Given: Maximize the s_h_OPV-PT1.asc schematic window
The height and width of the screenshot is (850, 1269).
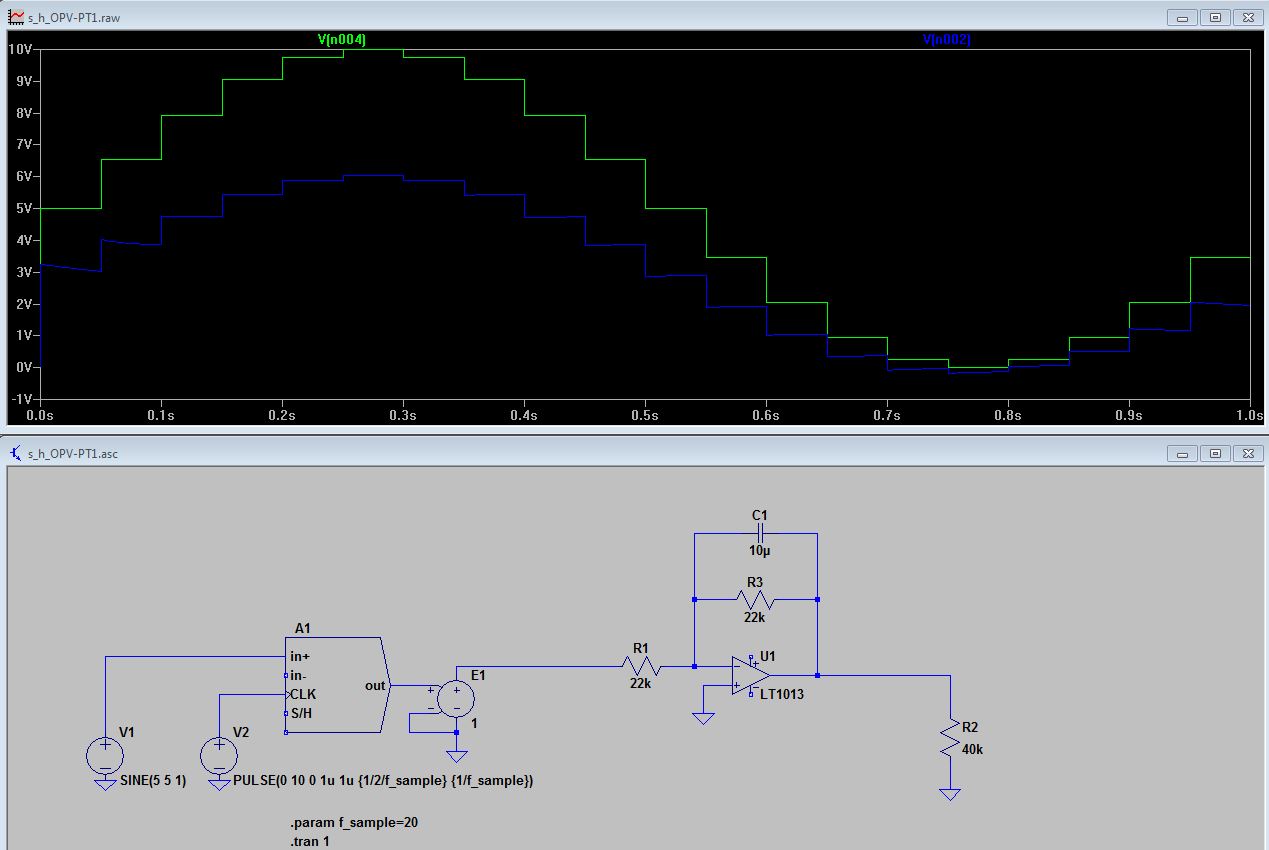Looking at the screenshot, I should (x=1215, y=453).
